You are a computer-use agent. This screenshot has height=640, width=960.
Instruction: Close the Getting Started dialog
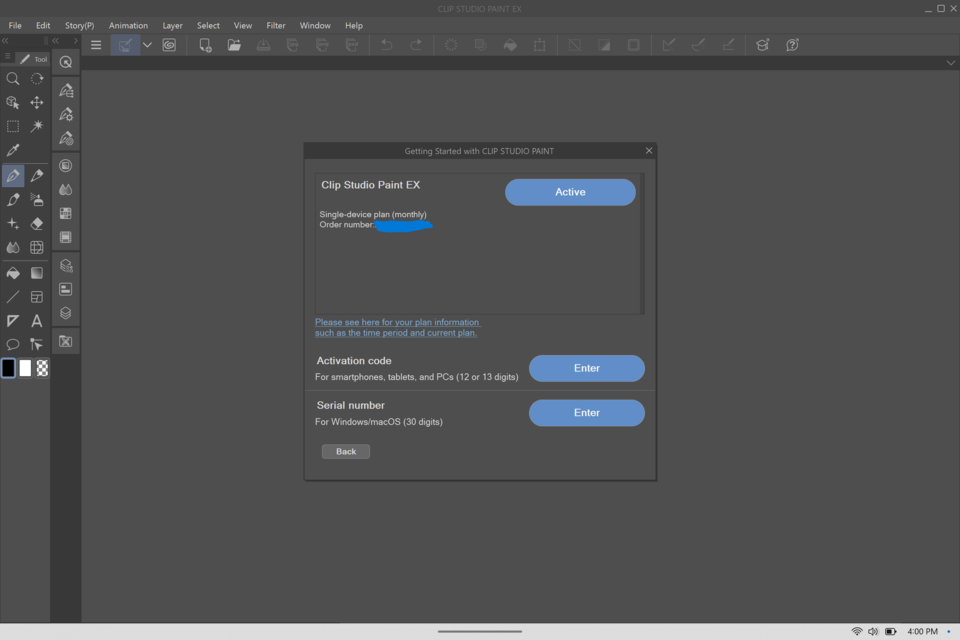[649, 151]
